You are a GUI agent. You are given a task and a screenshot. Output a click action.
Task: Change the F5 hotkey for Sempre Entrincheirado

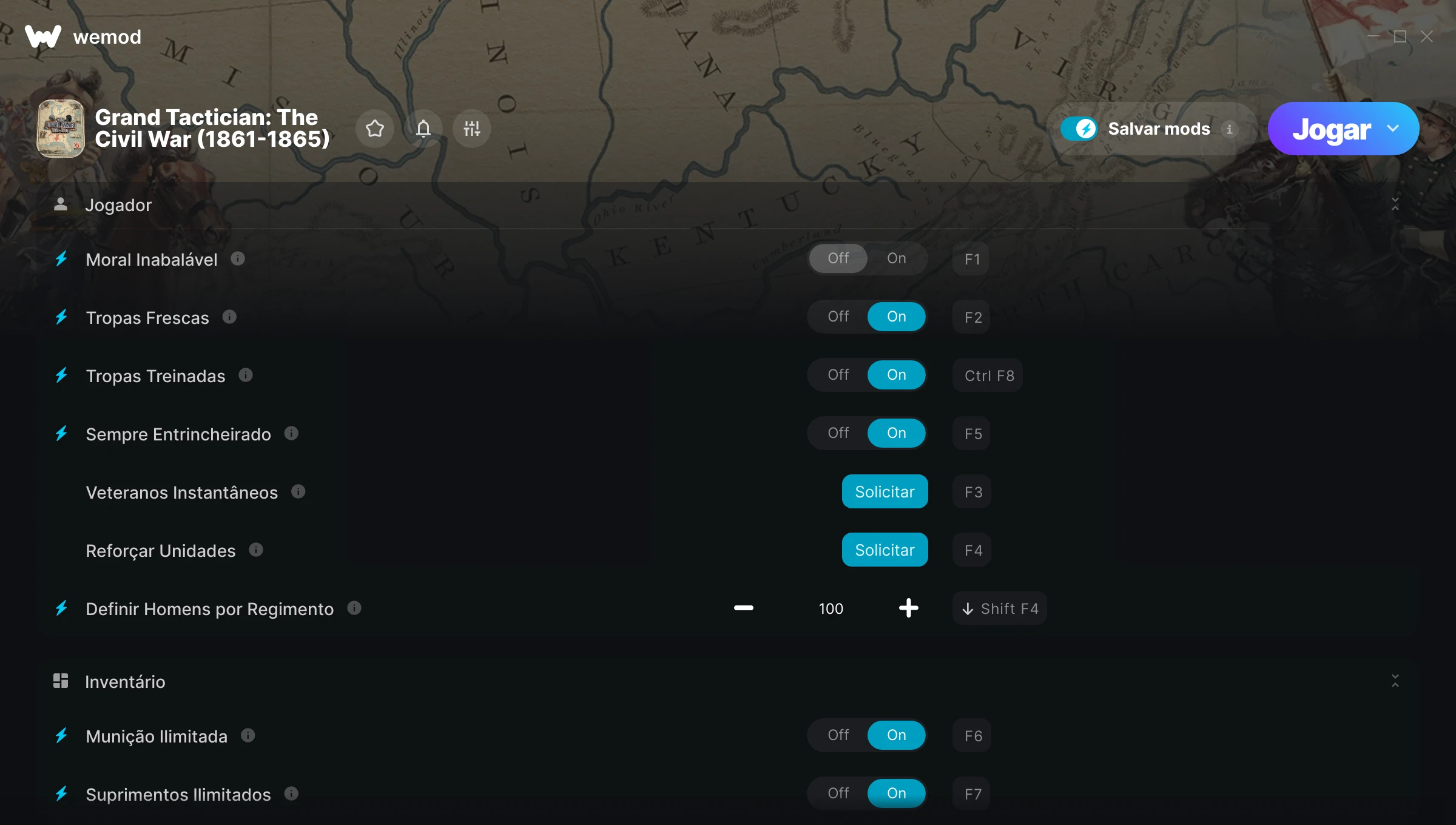coord(972,434)
